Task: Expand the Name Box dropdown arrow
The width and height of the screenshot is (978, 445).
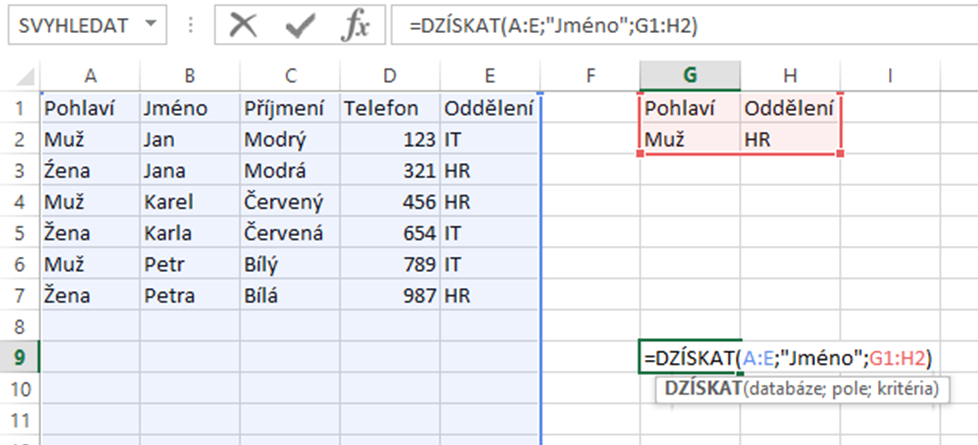Action: coord(150,25)
